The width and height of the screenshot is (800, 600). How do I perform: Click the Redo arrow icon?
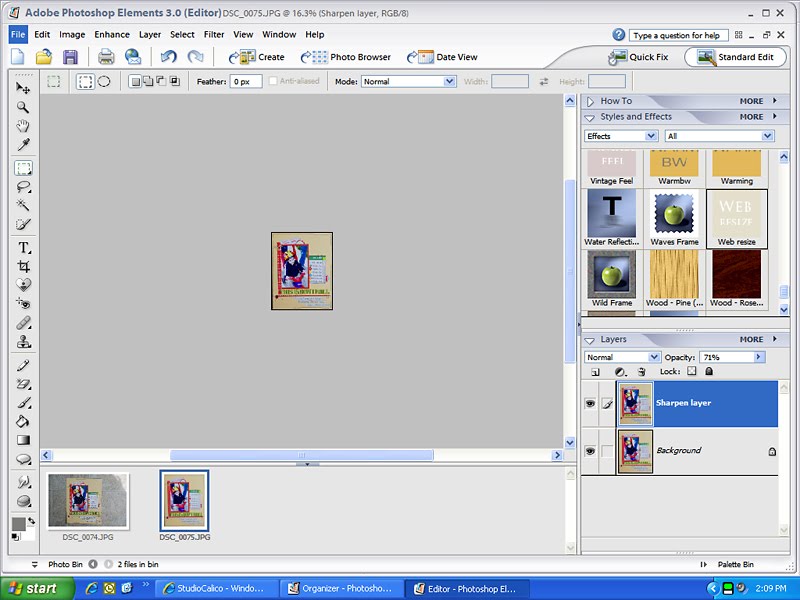coord(195,57)
